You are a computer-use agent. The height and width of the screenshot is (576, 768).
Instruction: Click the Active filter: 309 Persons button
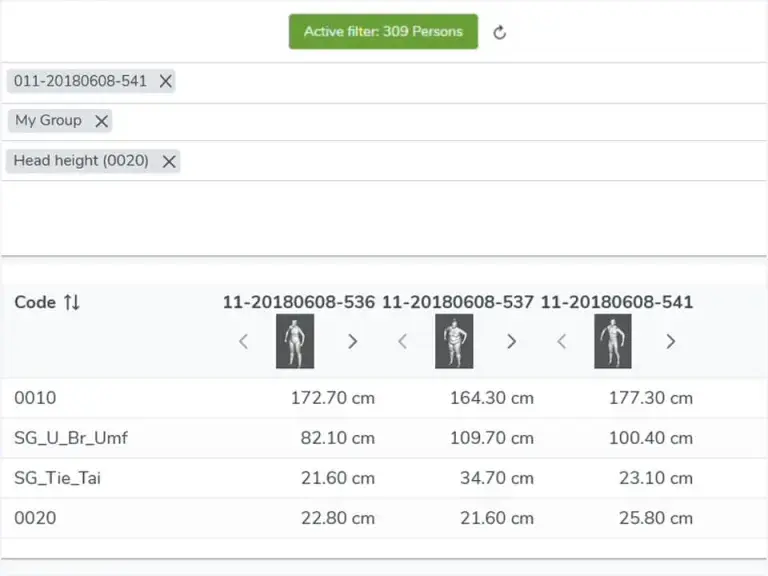tap(383, 32)
